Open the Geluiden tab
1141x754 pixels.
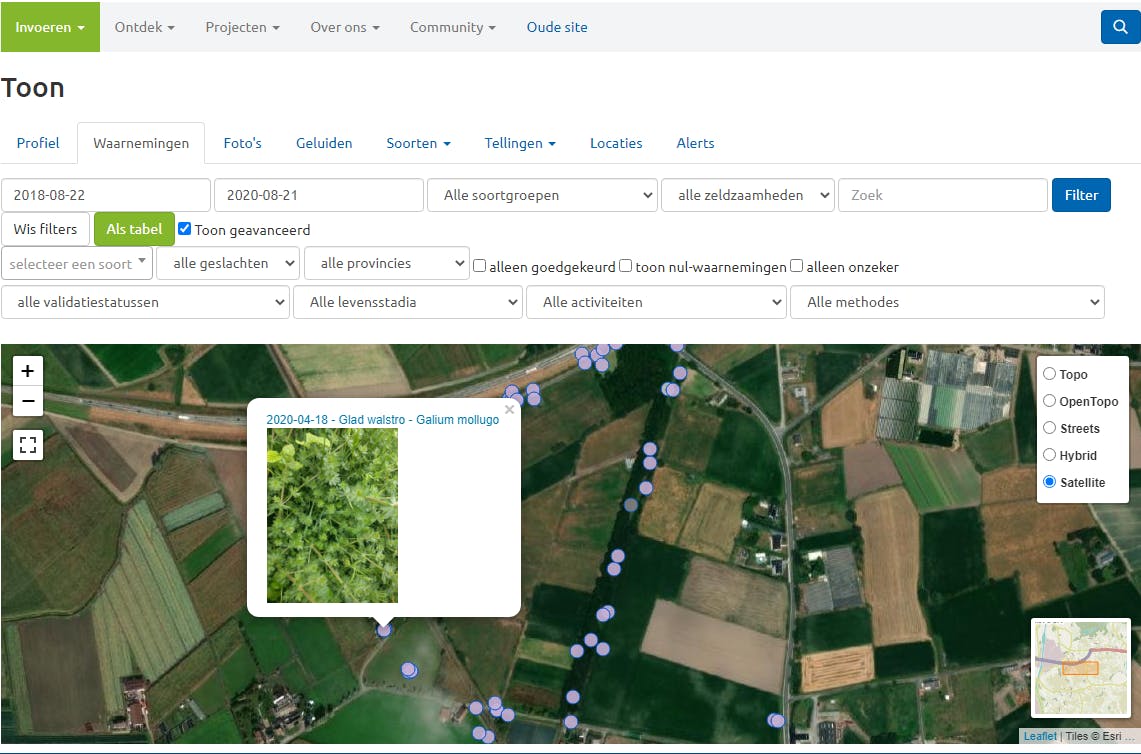(324, 143)
